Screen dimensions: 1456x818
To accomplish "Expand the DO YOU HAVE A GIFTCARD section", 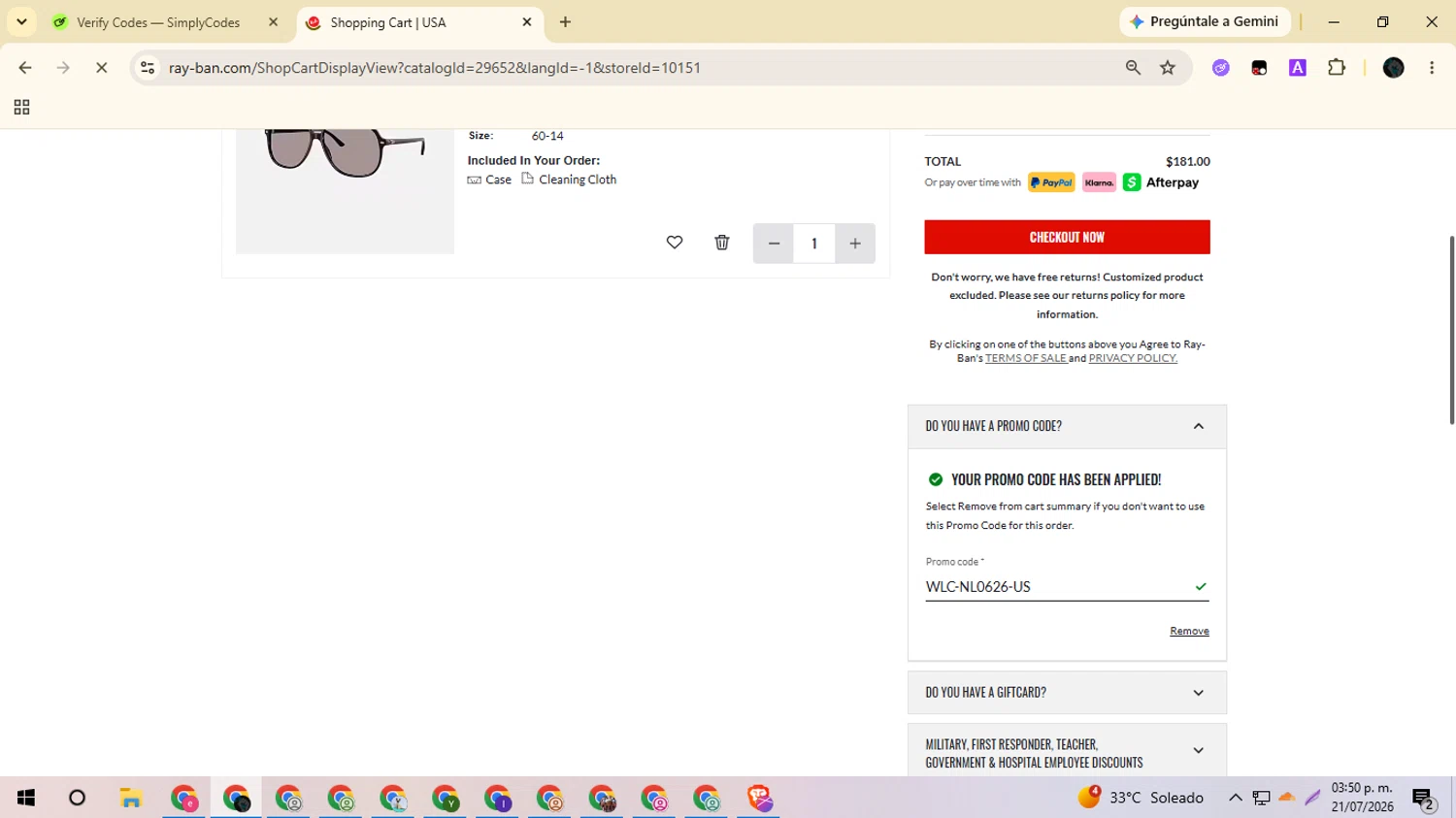I will pyautogui.click(x=1067, y=693).
